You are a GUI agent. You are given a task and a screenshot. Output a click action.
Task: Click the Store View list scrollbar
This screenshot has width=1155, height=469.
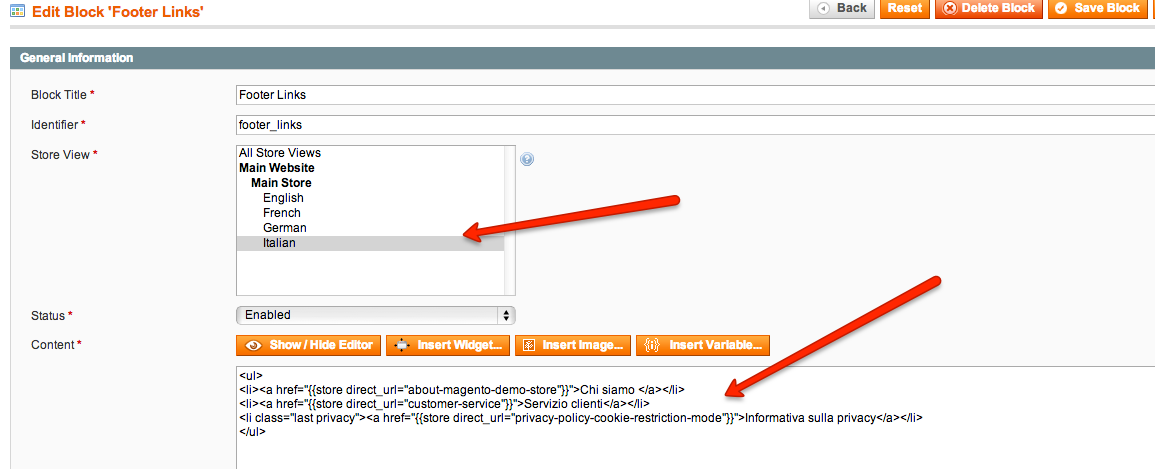click(x=509, y=220)
